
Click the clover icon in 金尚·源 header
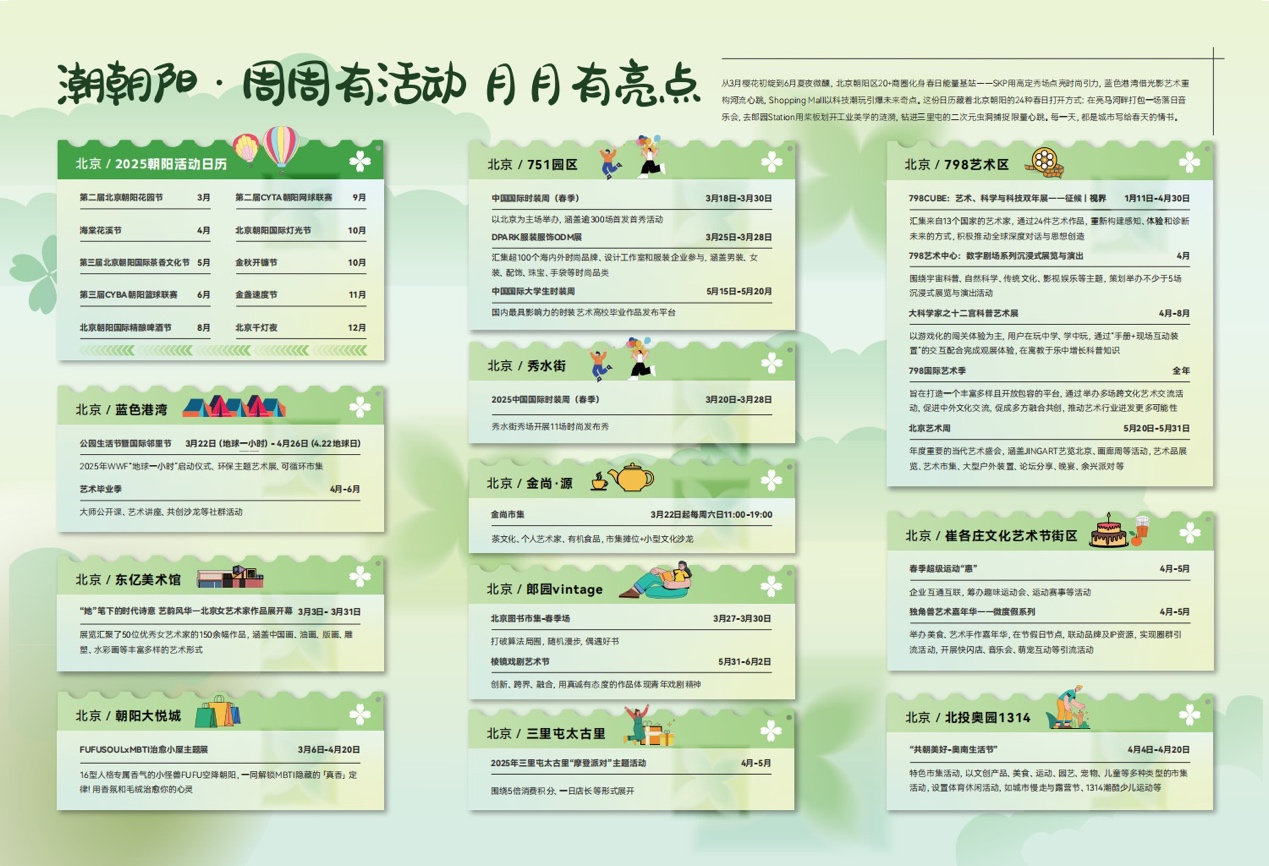[x=771, y=481]
